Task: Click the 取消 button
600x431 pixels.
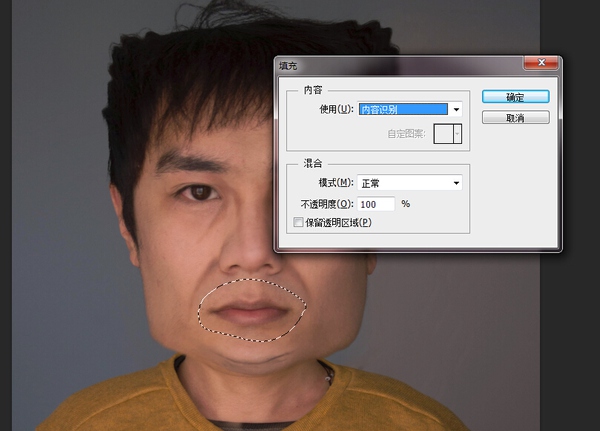Action: click(x=515, y=118)
